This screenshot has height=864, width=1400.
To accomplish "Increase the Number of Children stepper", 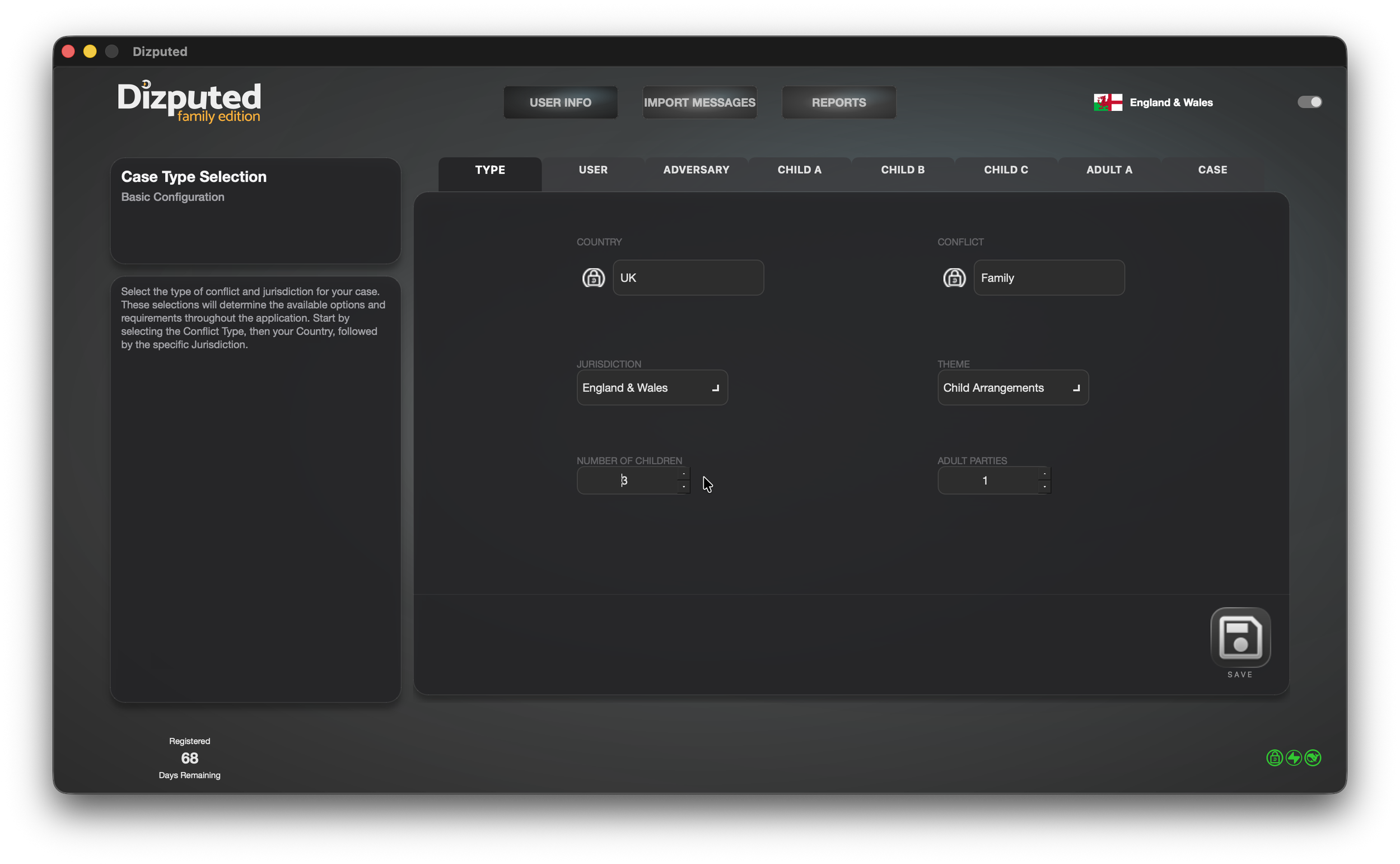I will tap(683, 474).
